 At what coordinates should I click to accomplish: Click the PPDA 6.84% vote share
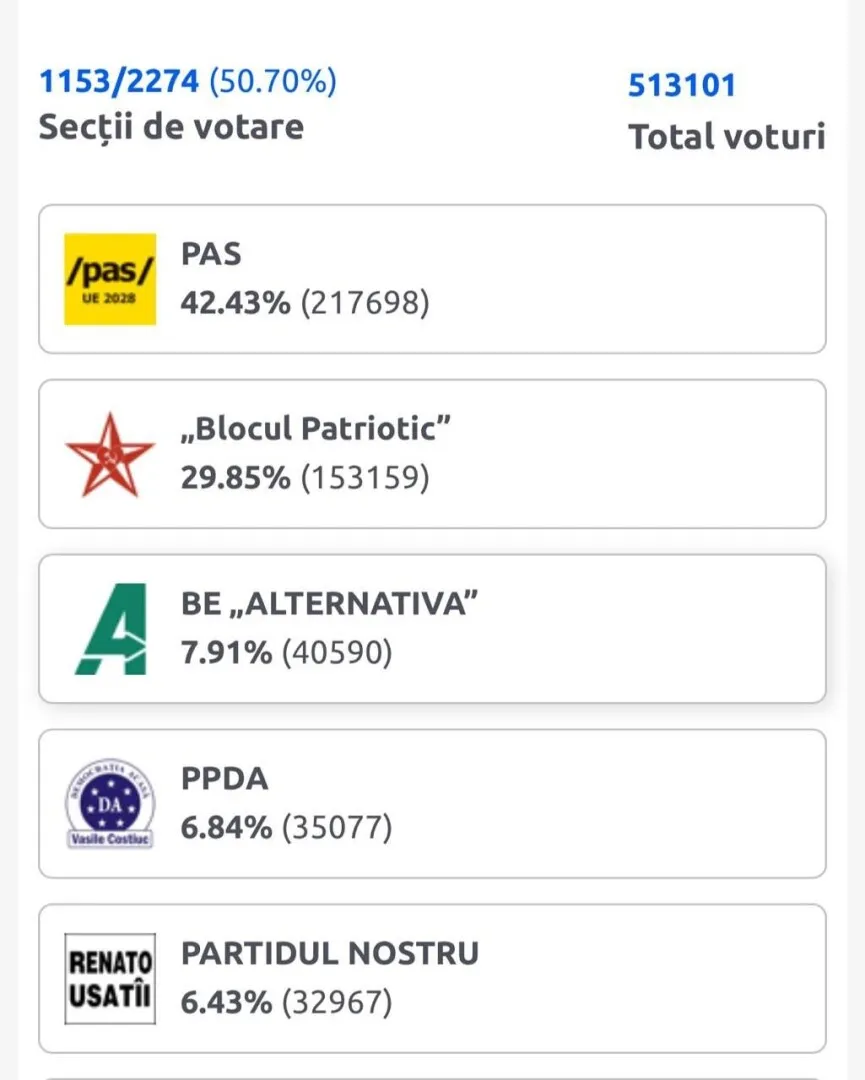point(226,828)
